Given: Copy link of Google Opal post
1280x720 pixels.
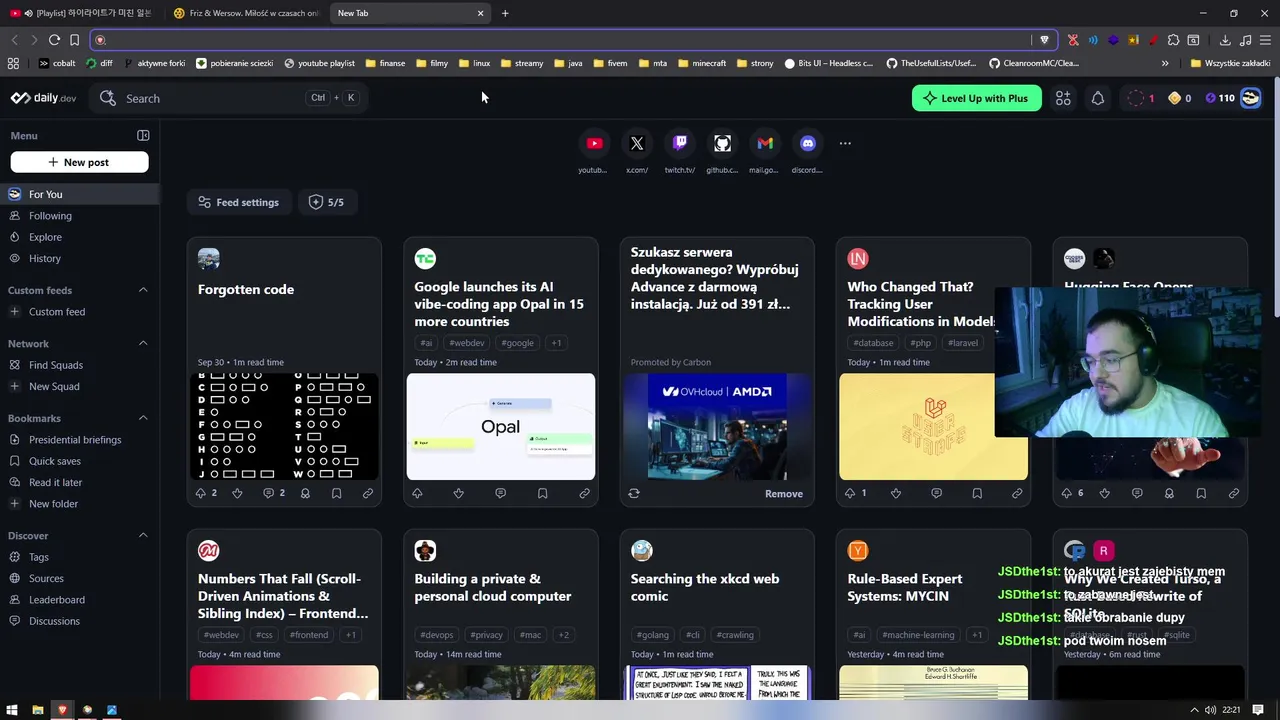Looking at the screenshot, I should [x=584, y=493].
